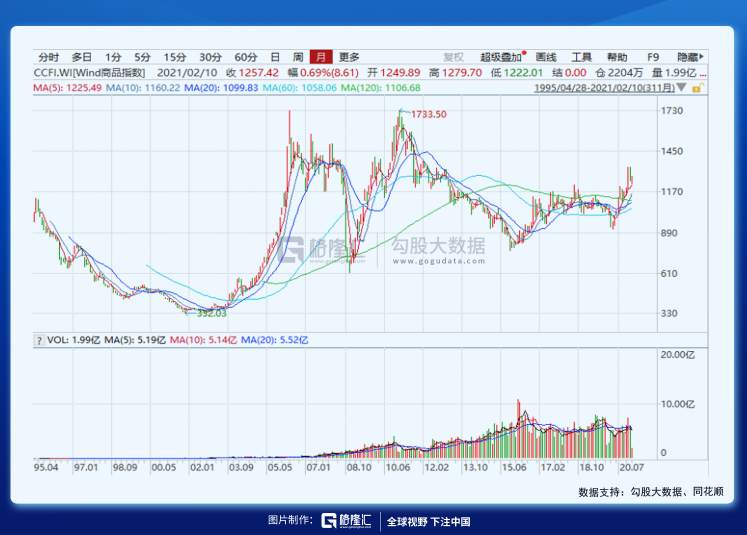Open 超级叠加 overlay feature

point(501,57)
